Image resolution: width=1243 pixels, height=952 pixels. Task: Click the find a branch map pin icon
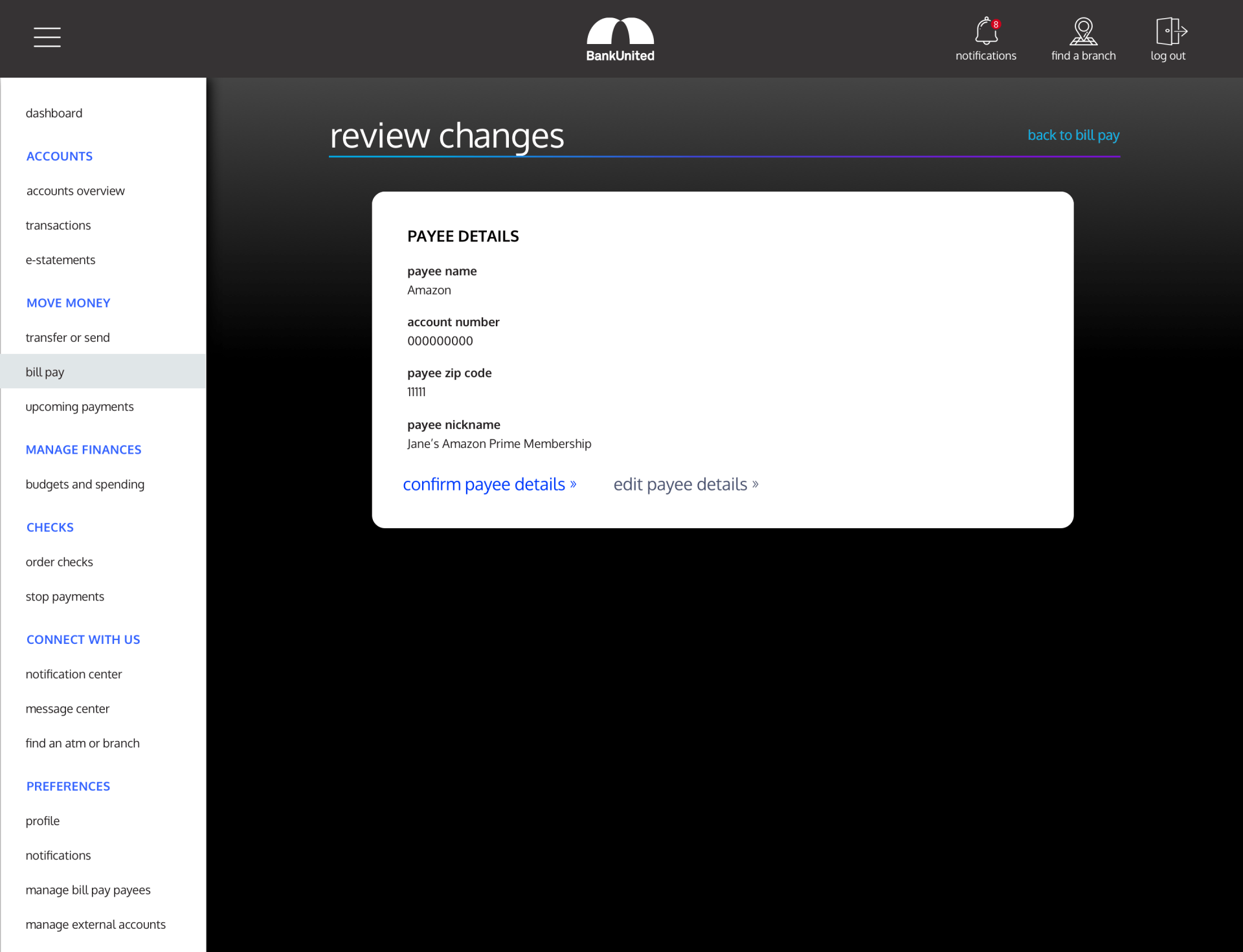pyautogui.click(x=1083, y=31)
